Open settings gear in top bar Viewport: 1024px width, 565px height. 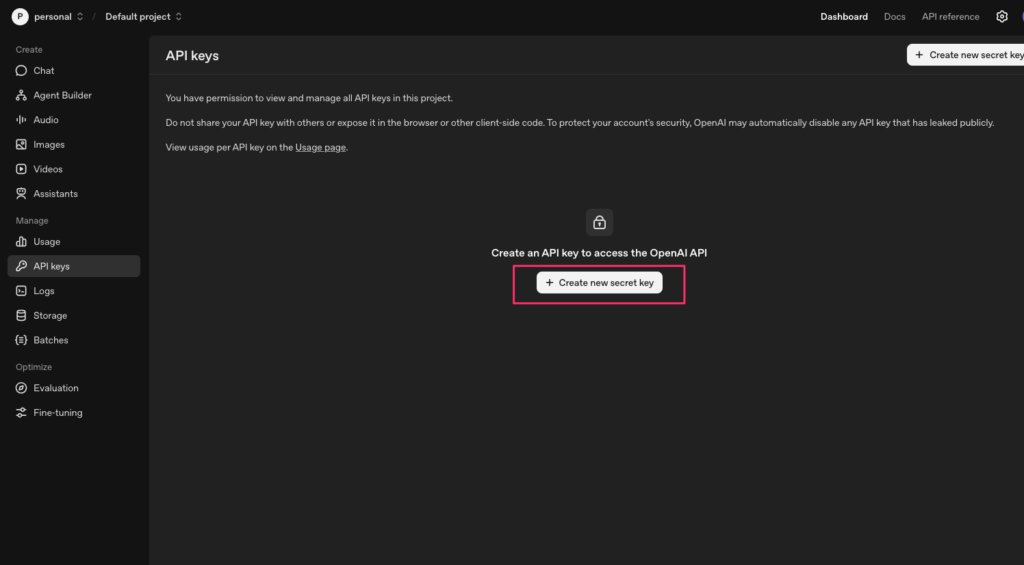coord(1002,17)
